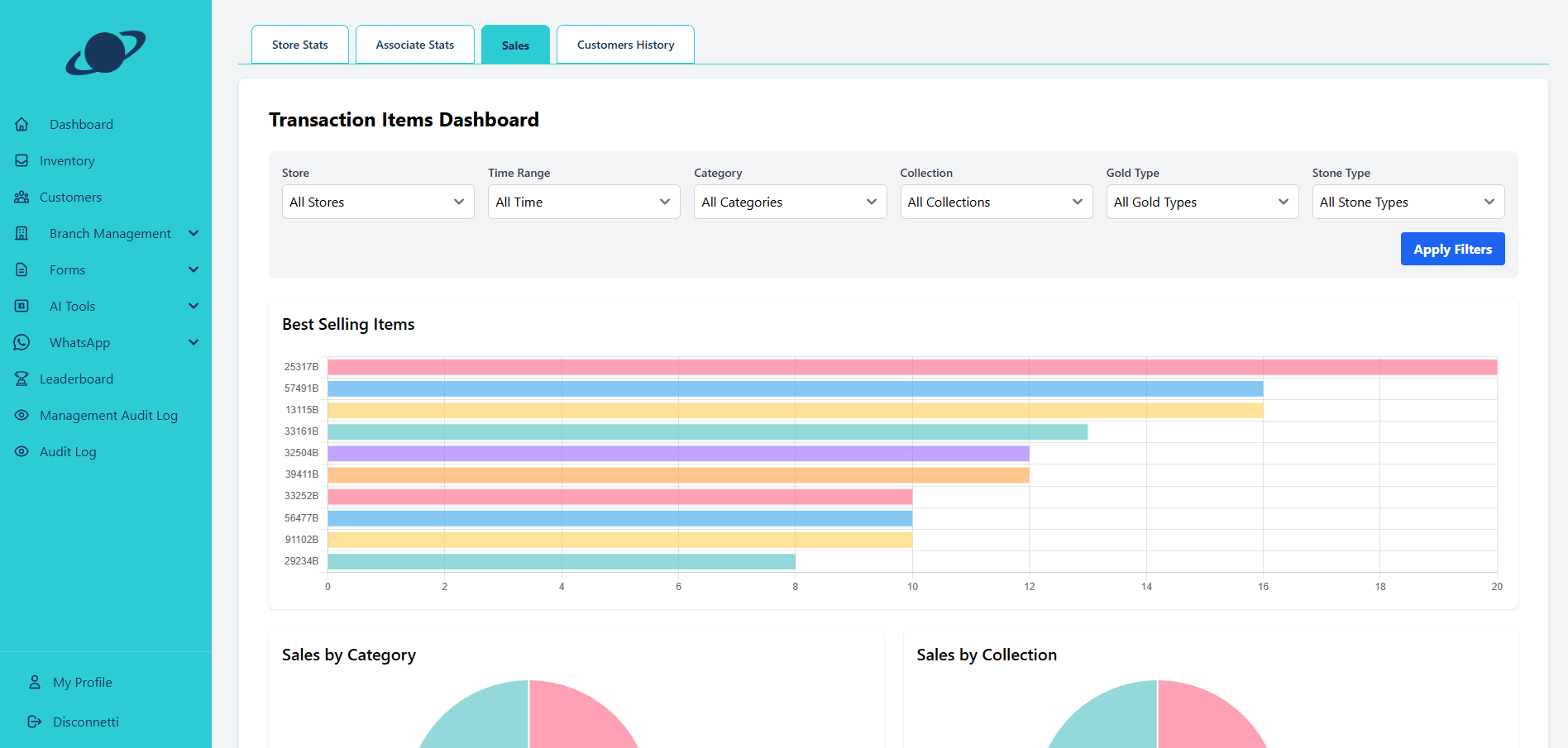Open the Customers History tab
The image size is (1568, 748).
624,44
